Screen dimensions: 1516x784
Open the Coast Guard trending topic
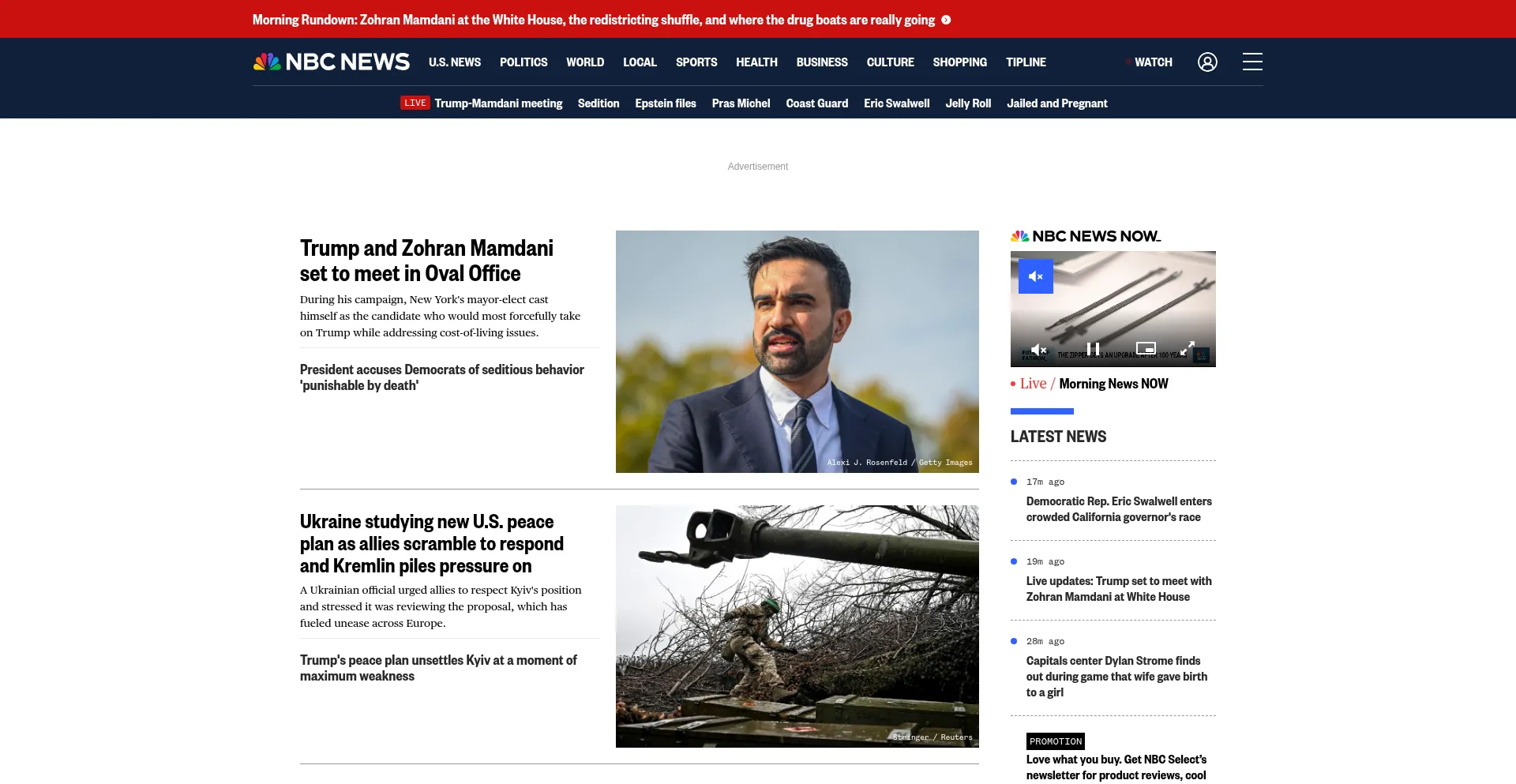(817, 103)
